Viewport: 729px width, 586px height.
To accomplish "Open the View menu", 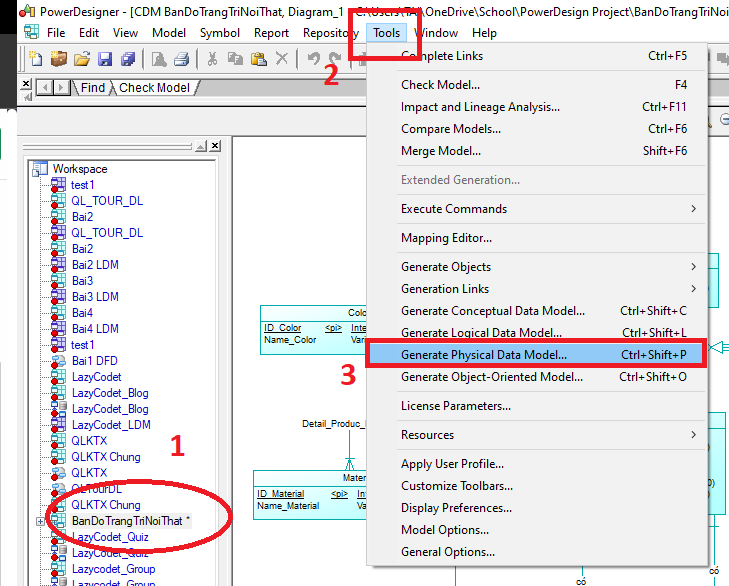I will [x=125, y=33].
